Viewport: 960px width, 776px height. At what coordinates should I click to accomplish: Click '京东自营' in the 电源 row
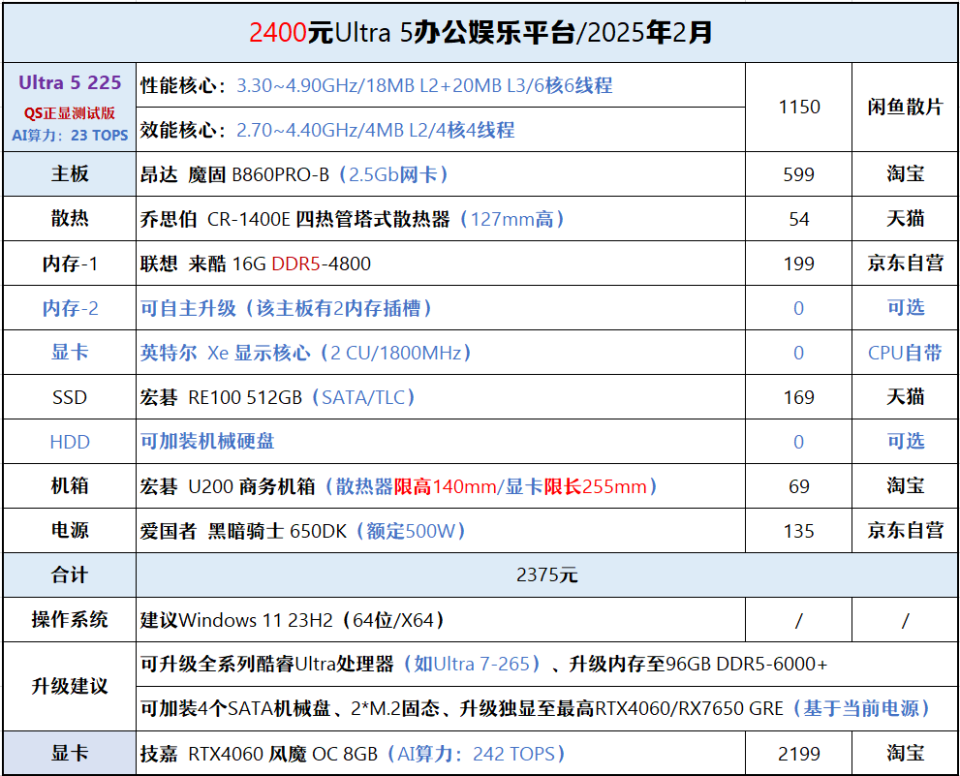click(x=905, y=531)
